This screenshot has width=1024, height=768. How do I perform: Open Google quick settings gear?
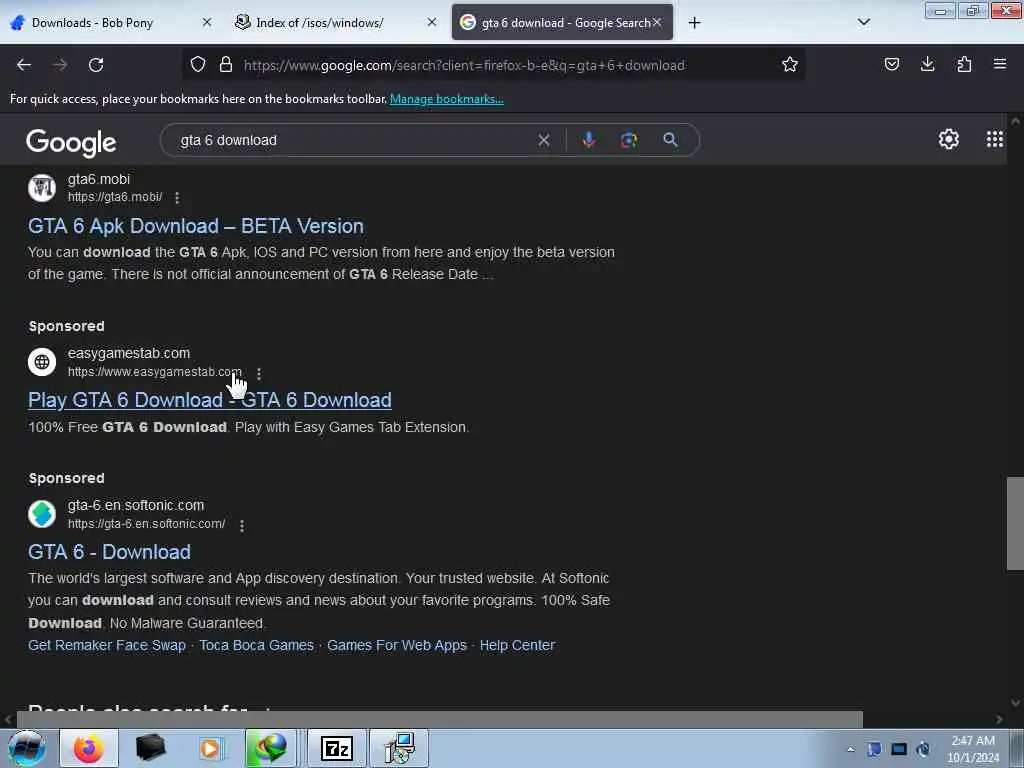pos(948,139)
